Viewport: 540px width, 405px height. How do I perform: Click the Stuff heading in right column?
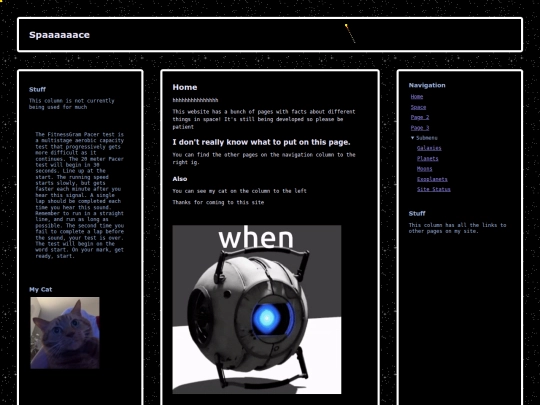417,214
